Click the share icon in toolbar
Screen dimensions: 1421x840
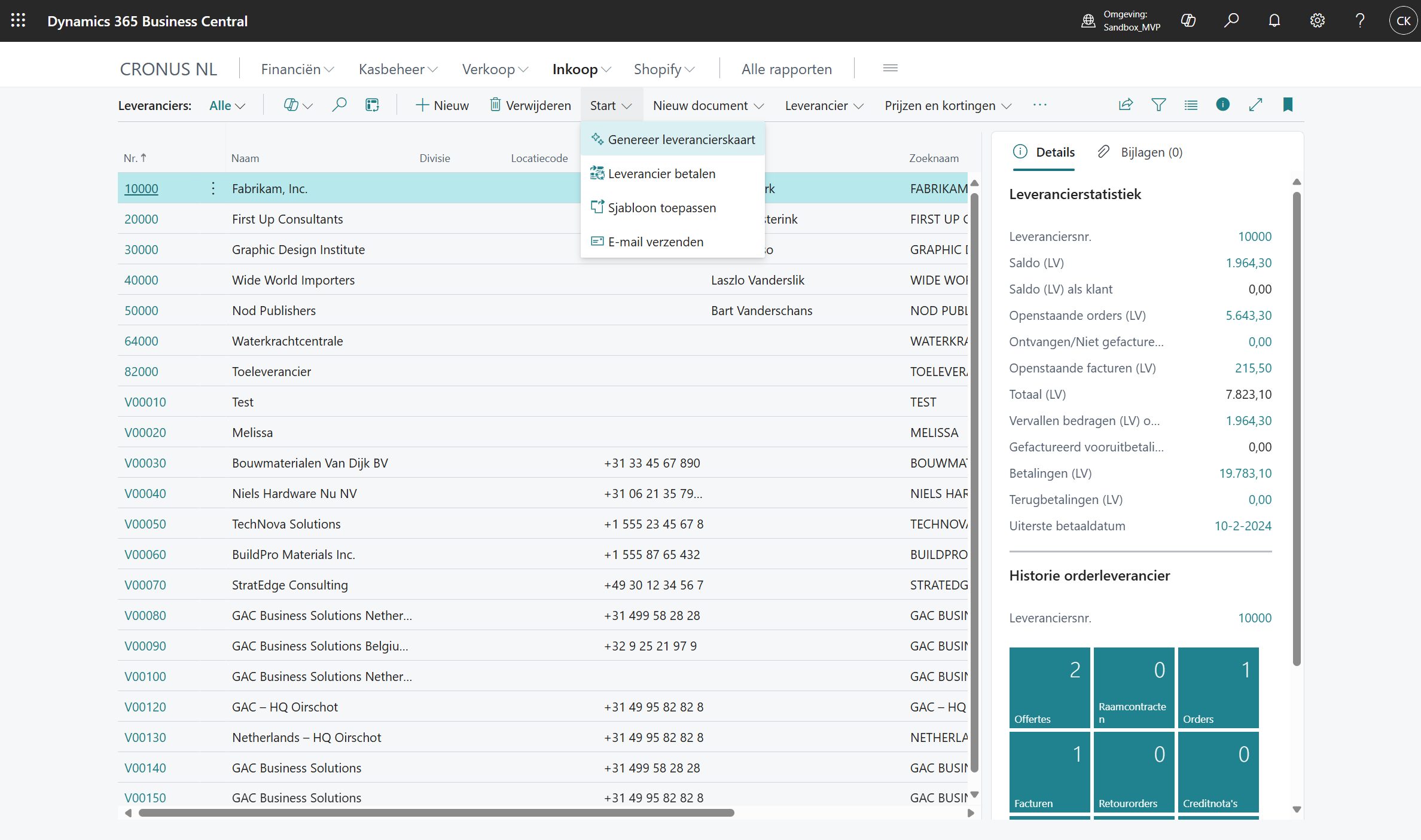click(x=1126, y=105)
